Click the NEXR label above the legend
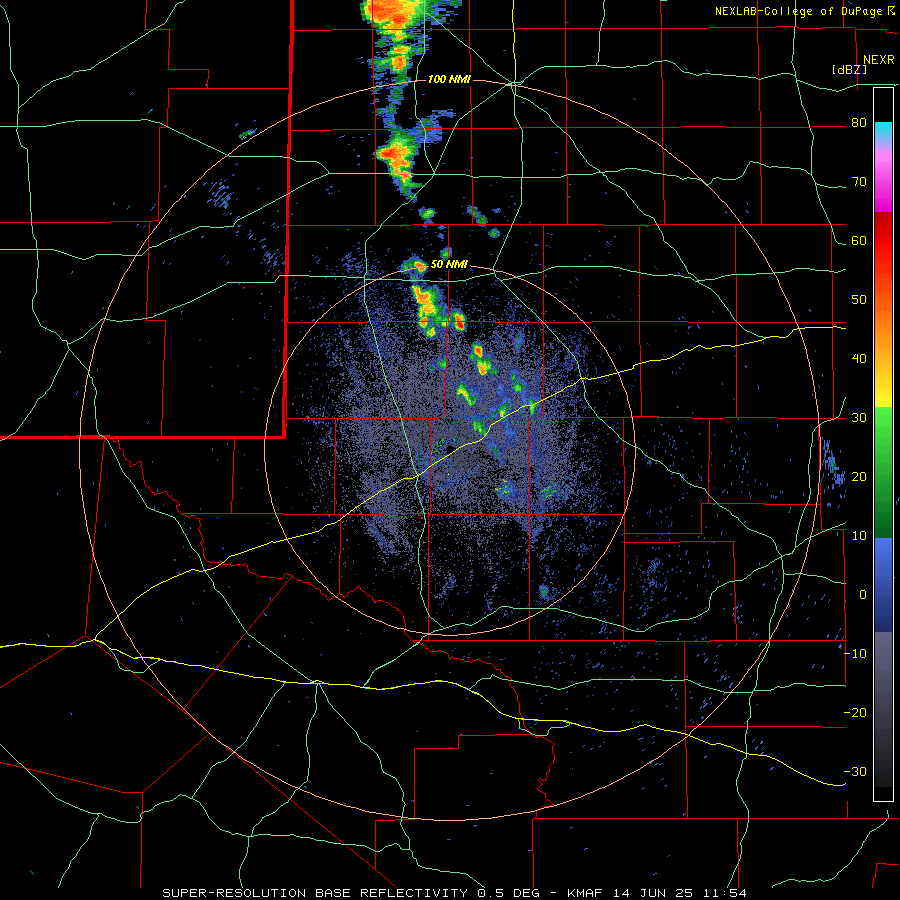Image resolution: width=900 pixels, height=900 pixels. coord(878,60)
